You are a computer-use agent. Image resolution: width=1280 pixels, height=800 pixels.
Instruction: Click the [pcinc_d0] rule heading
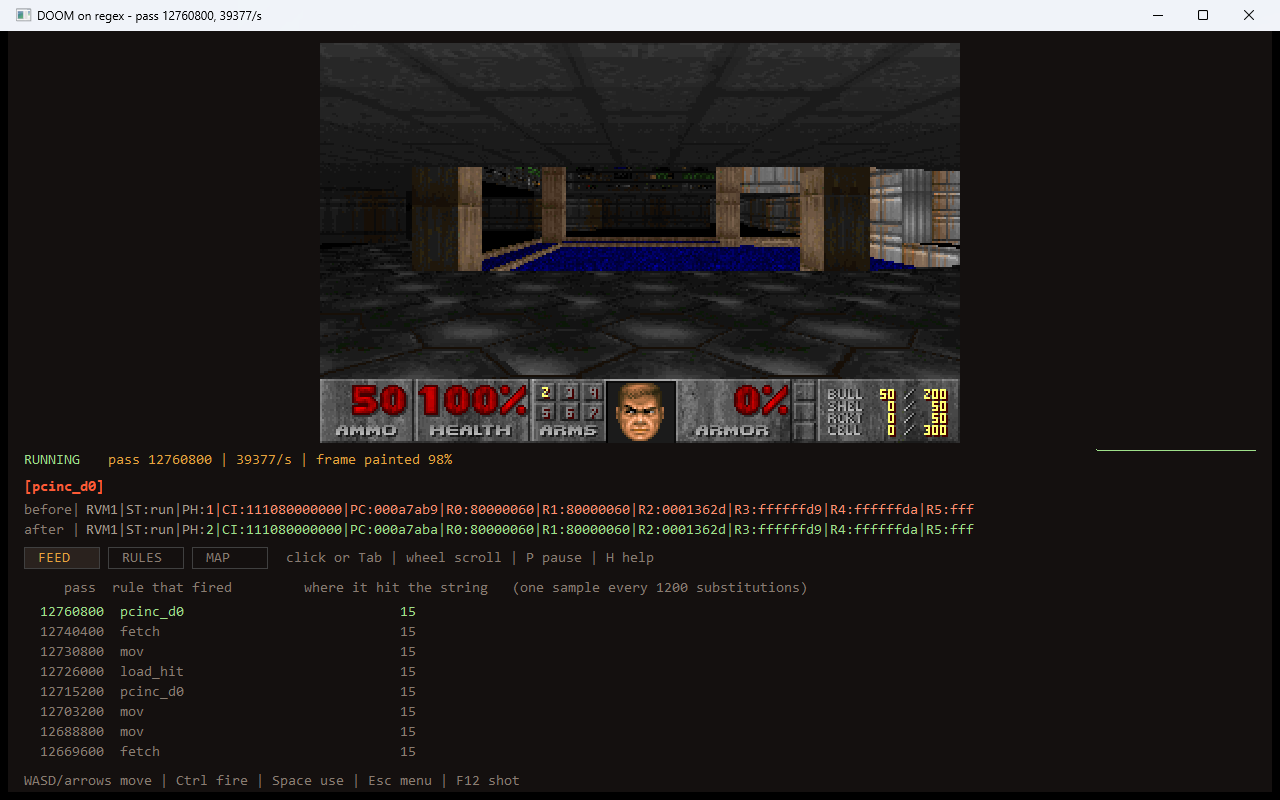coord(64,487)
